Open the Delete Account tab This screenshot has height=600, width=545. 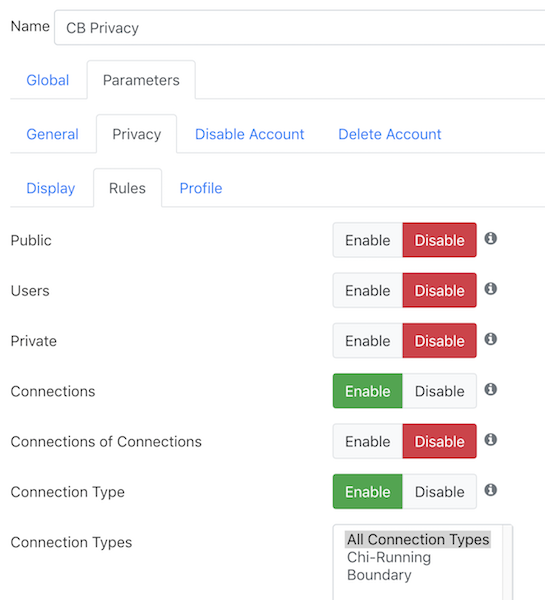click(390, 134)
